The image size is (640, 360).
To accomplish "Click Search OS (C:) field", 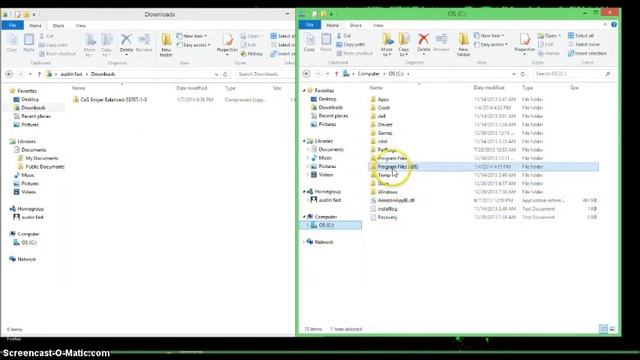I will (573, 74).
